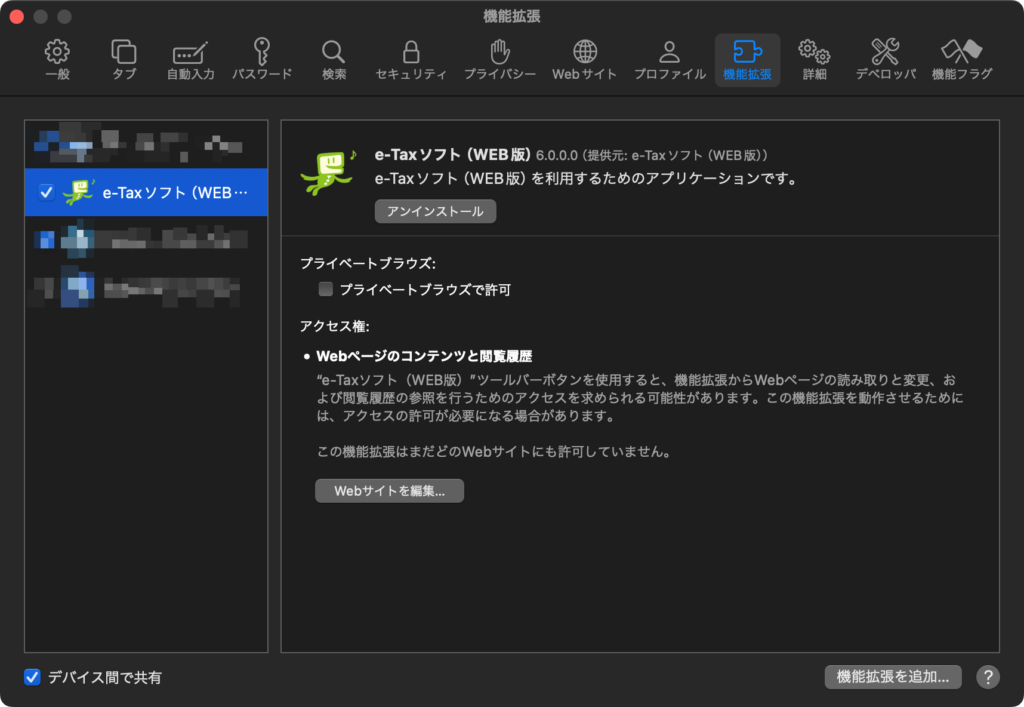Select the 機能拡張 (Extensions) tab
Viewport: 1024px width, 707px height.
coord(747,60)
